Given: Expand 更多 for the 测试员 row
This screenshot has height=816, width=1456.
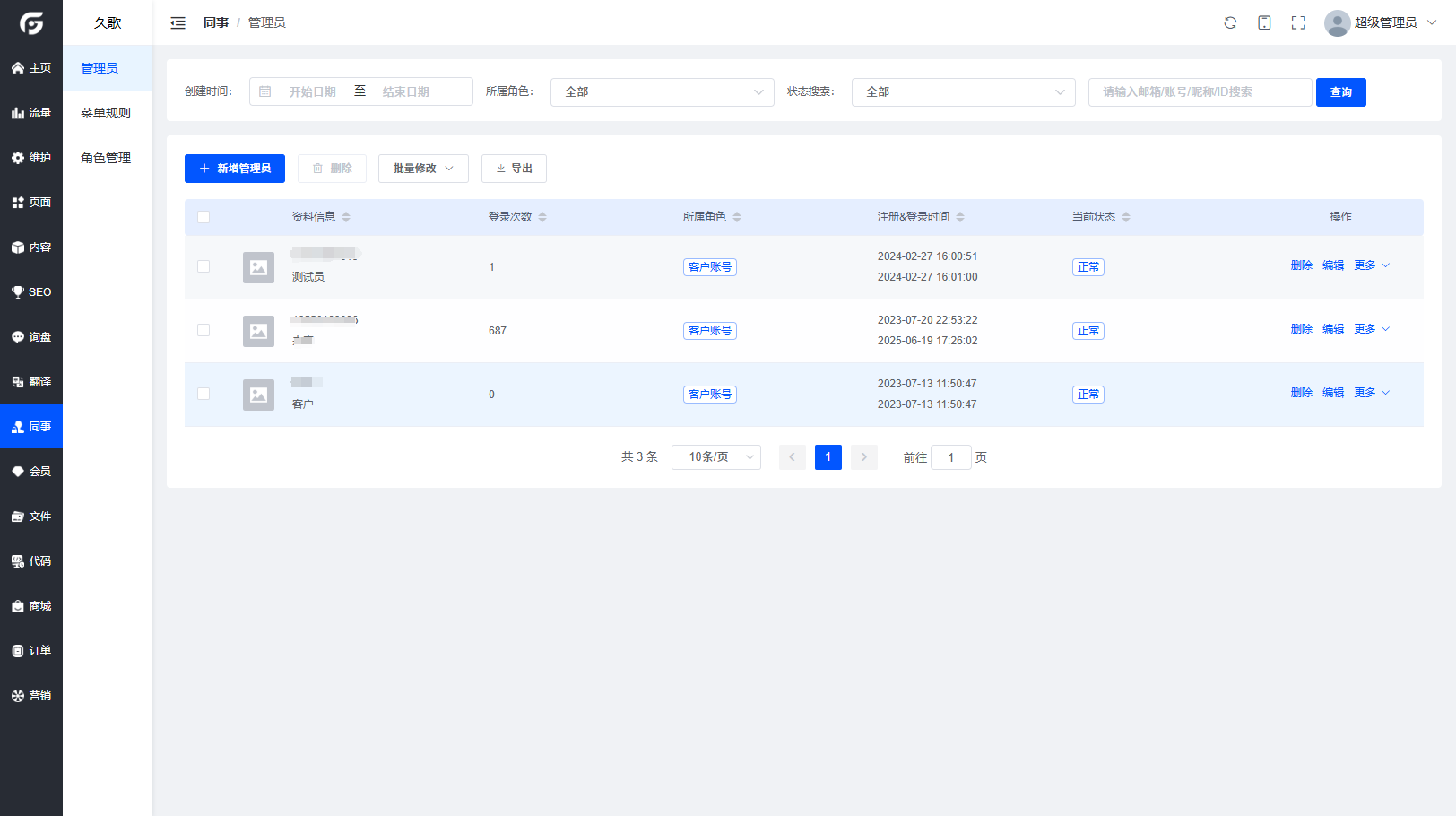Looking at the screenshot, I should (1372, 265).
